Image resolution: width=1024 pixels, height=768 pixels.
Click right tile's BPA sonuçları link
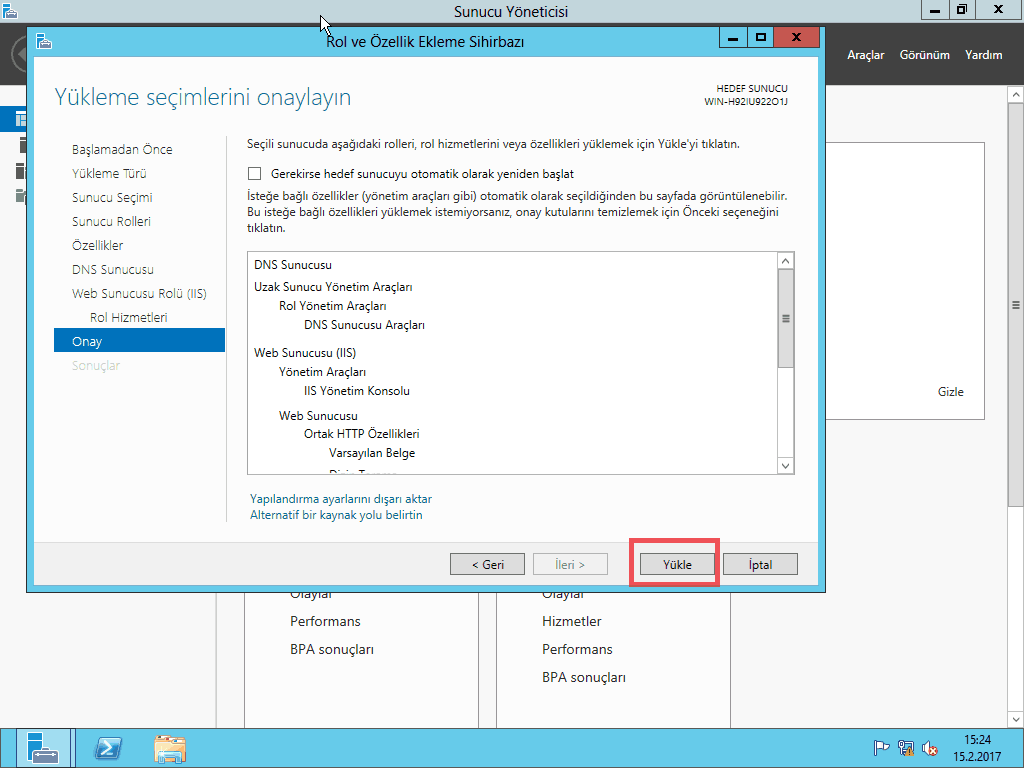click(x=584, y=677)
